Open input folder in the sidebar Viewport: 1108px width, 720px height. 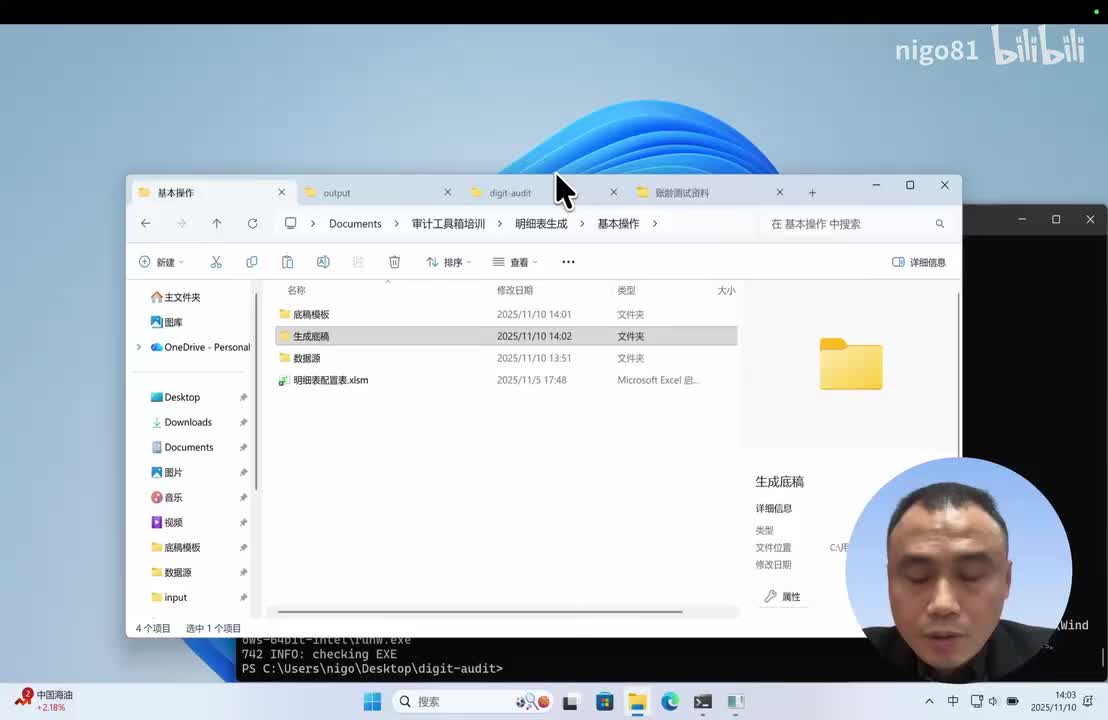(169, 598)
